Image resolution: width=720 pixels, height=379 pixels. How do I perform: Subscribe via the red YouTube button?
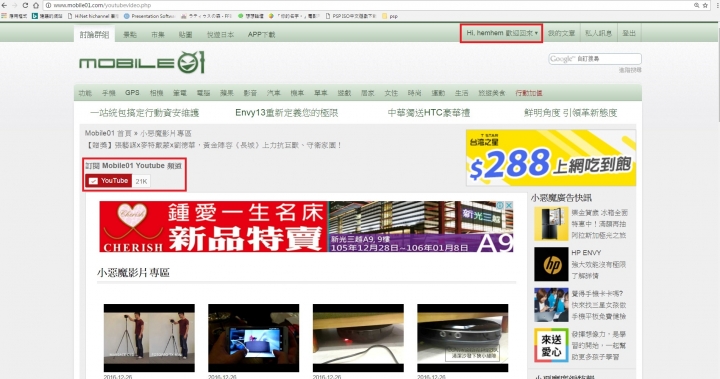click(108, 181)
